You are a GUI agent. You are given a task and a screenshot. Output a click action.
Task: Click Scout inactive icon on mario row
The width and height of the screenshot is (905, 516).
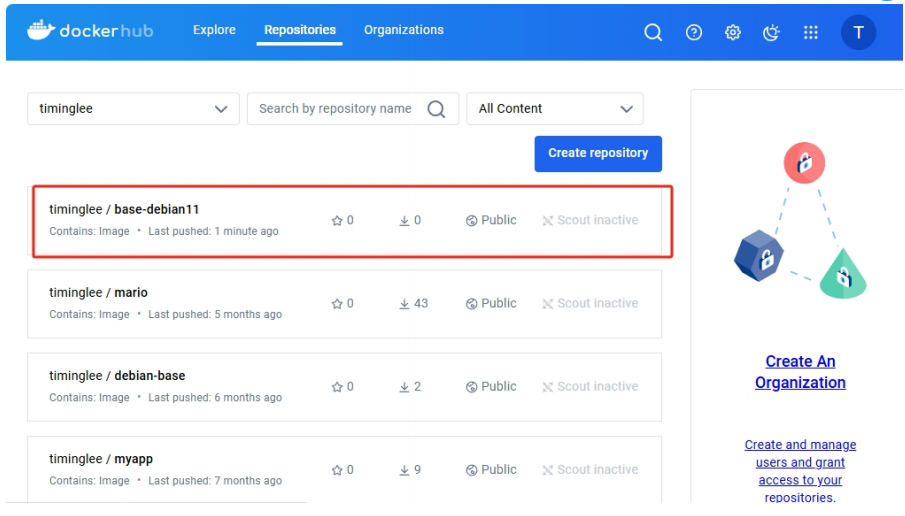coord(547,304)
